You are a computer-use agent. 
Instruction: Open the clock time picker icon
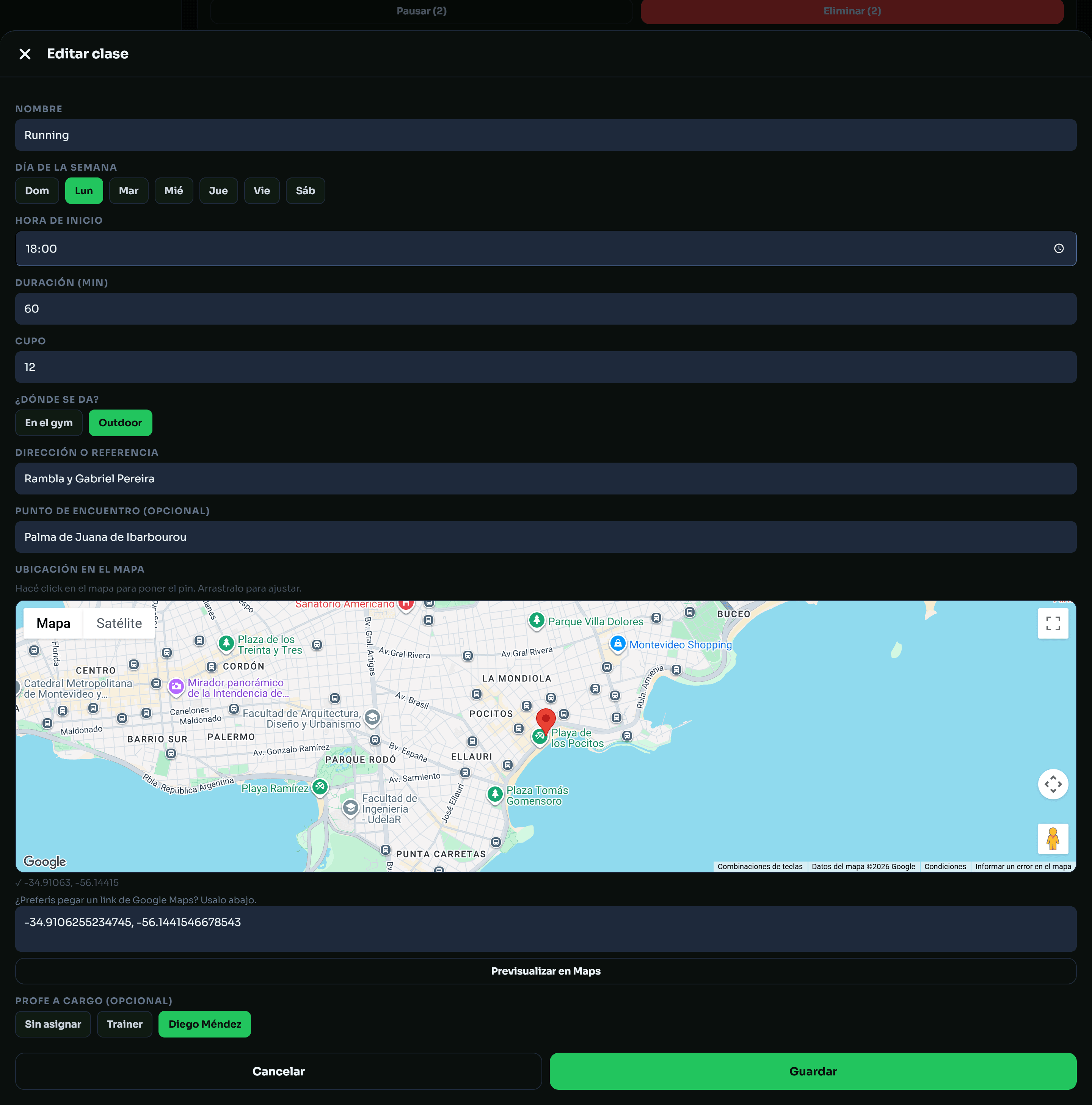tap(1059, 249)
